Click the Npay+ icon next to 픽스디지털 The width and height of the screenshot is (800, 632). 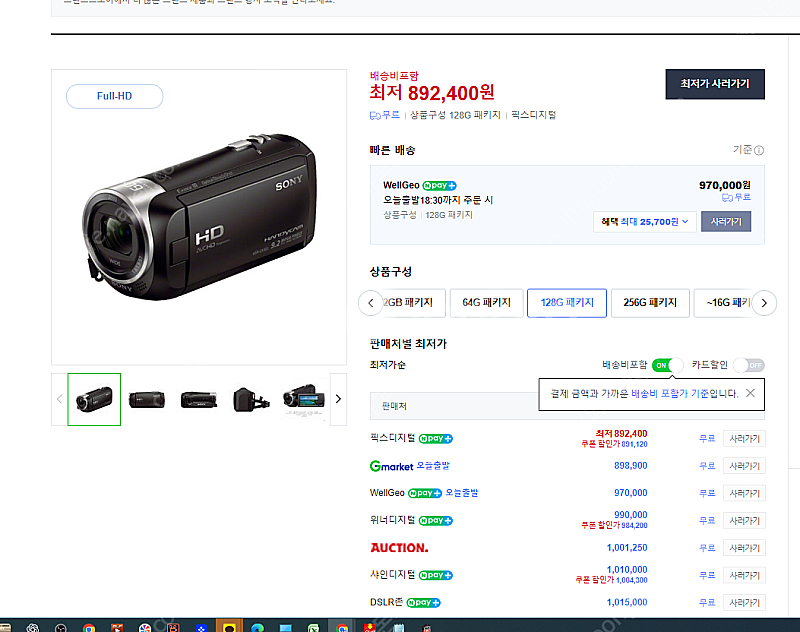436,439
